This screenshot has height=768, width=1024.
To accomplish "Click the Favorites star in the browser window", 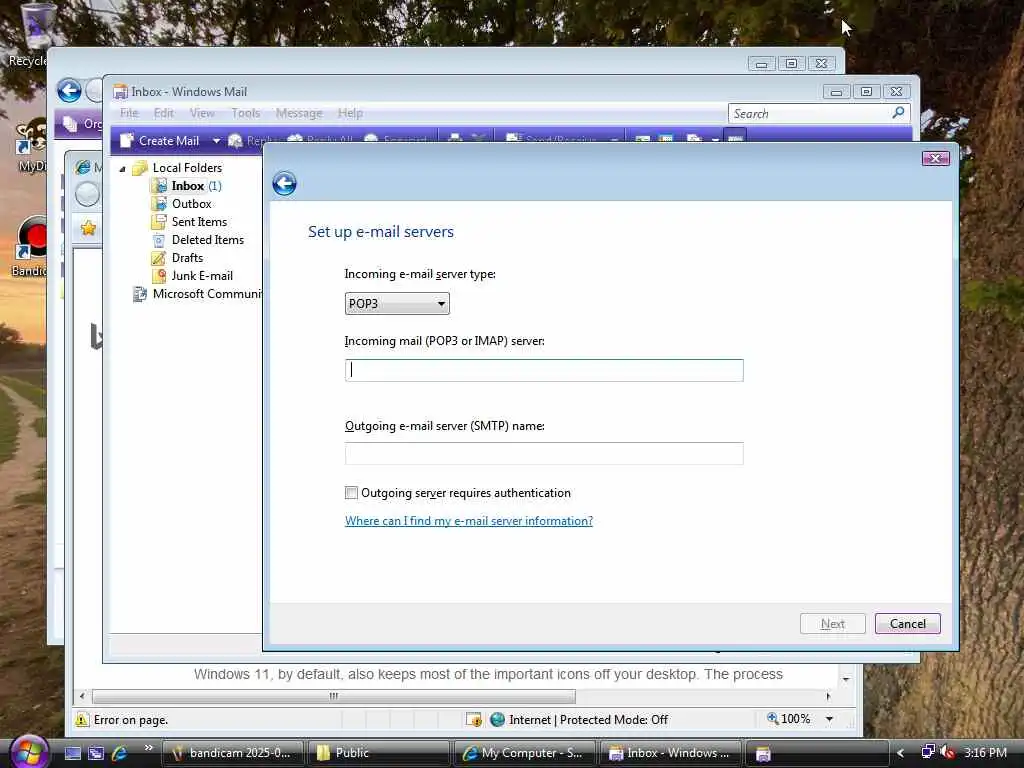I will tap(88, 228).
